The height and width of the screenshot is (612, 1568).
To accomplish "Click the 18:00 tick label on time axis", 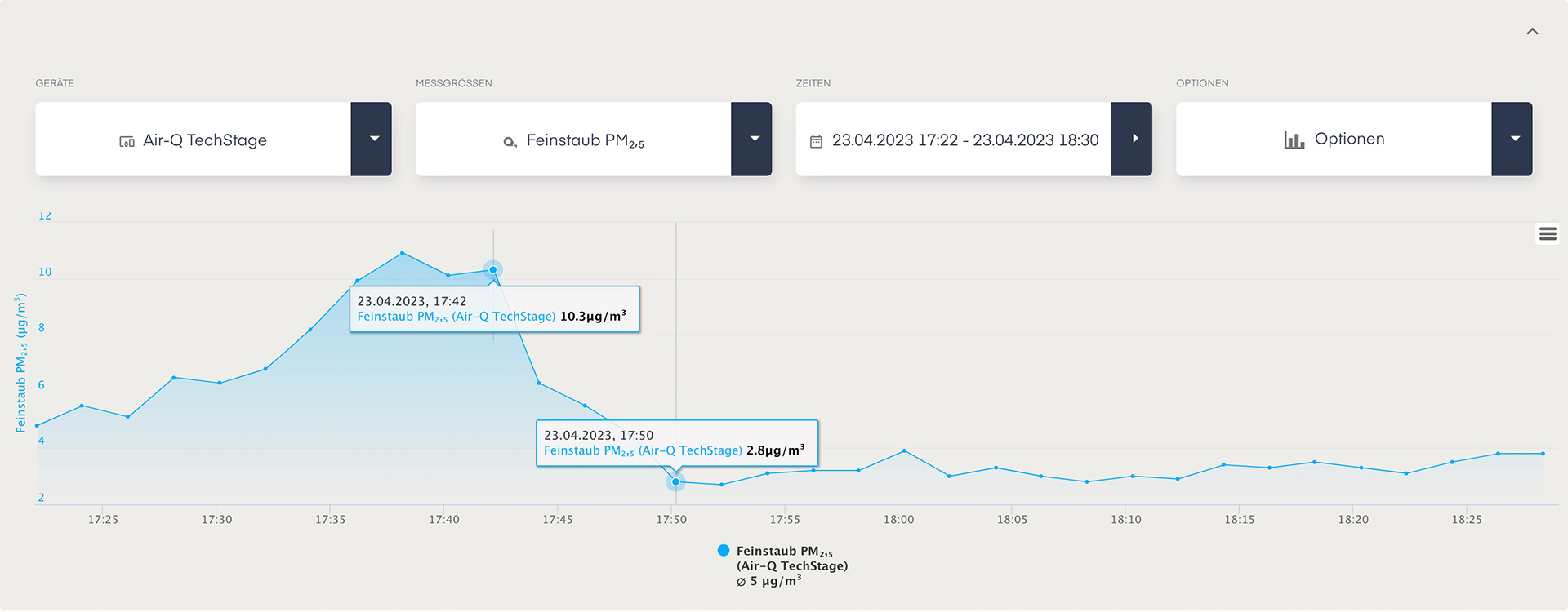I will click(898, 520).
